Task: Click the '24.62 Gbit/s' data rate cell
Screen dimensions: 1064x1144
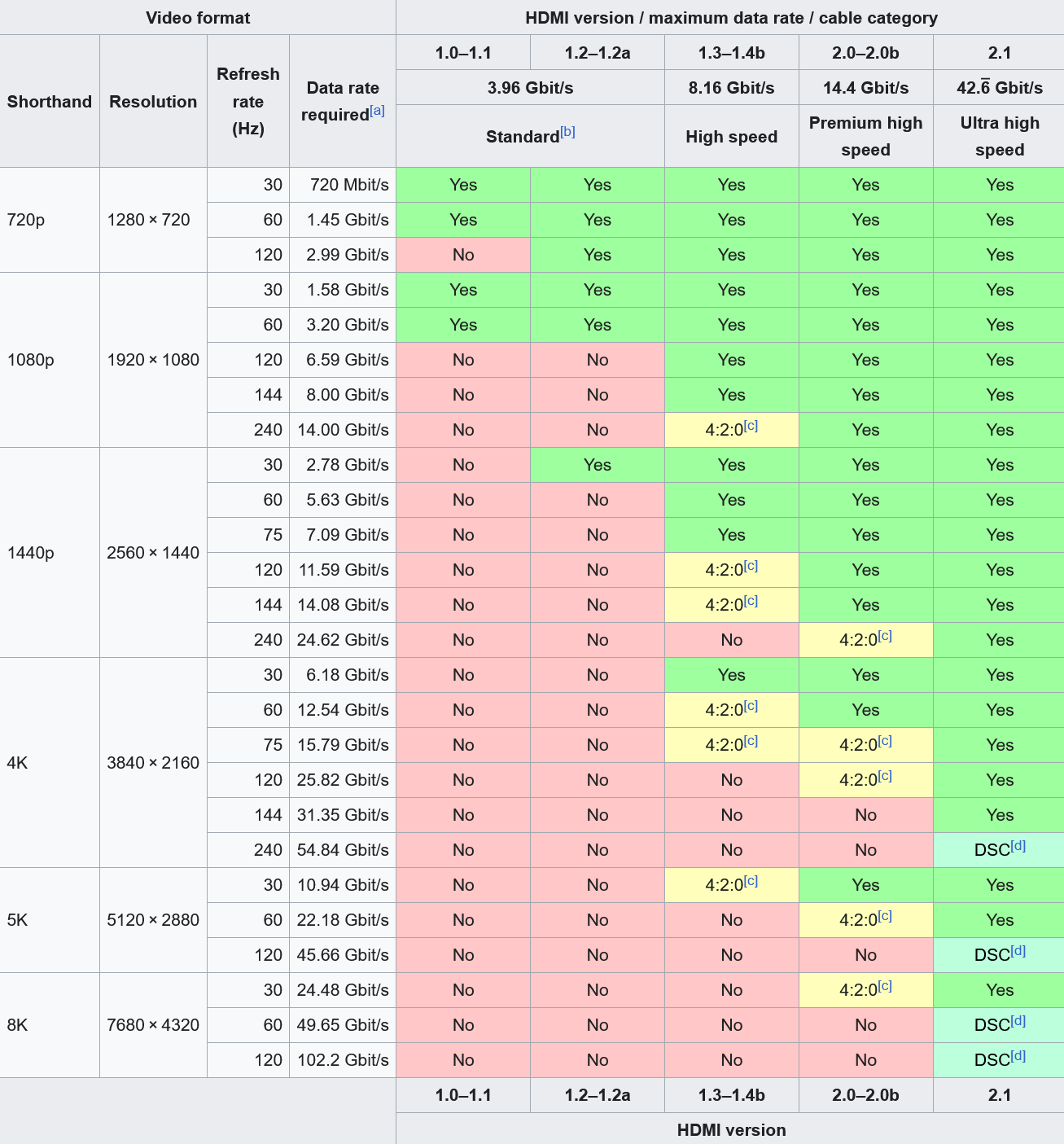Action: (x=343, y=640)
